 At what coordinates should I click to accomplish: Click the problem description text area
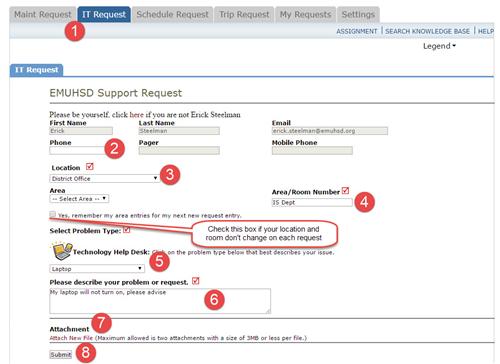160,301
